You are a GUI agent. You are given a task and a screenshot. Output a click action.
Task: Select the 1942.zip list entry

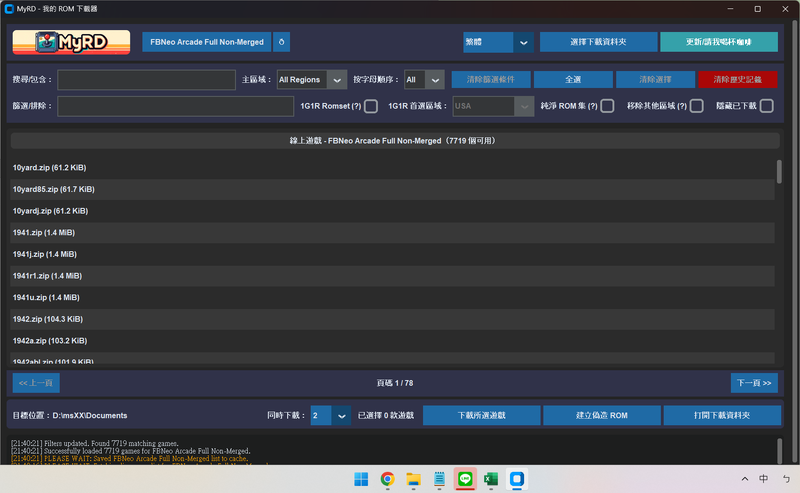[392, 319]
